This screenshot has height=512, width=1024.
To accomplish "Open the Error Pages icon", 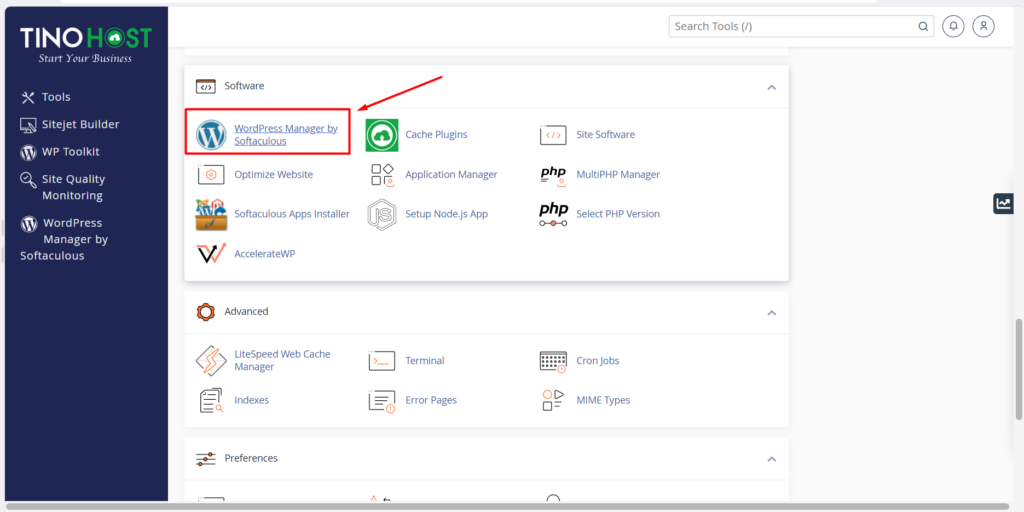I will pyautogui.click(x=382, y=400).
